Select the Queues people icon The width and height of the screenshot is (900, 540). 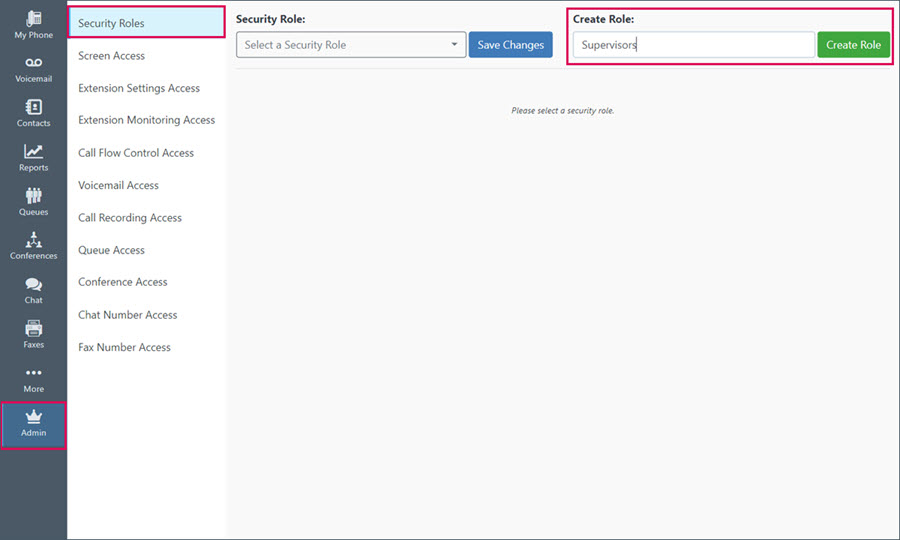33,196
